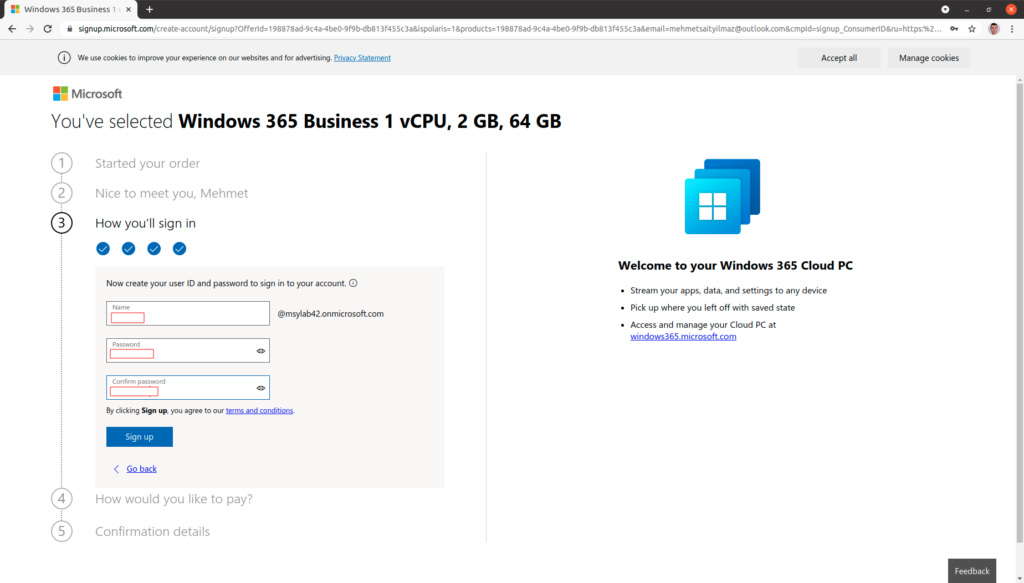Select the Windows 365 Business browser tab
The height and width of the screenshot is (583, 1024).
point(69,9)
